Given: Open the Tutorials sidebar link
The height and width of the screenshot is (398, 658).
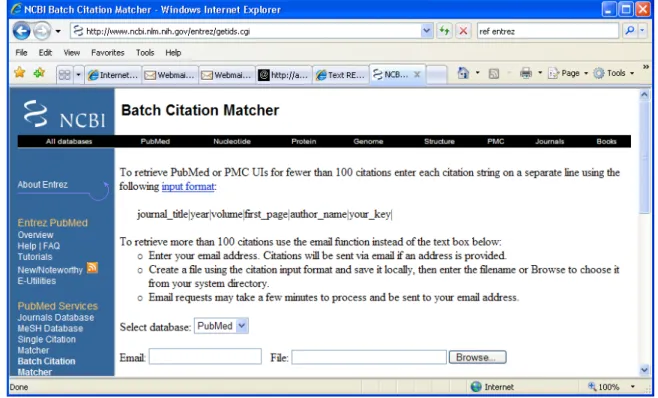Looking at the screenshot, I should [x=35, y=257].
